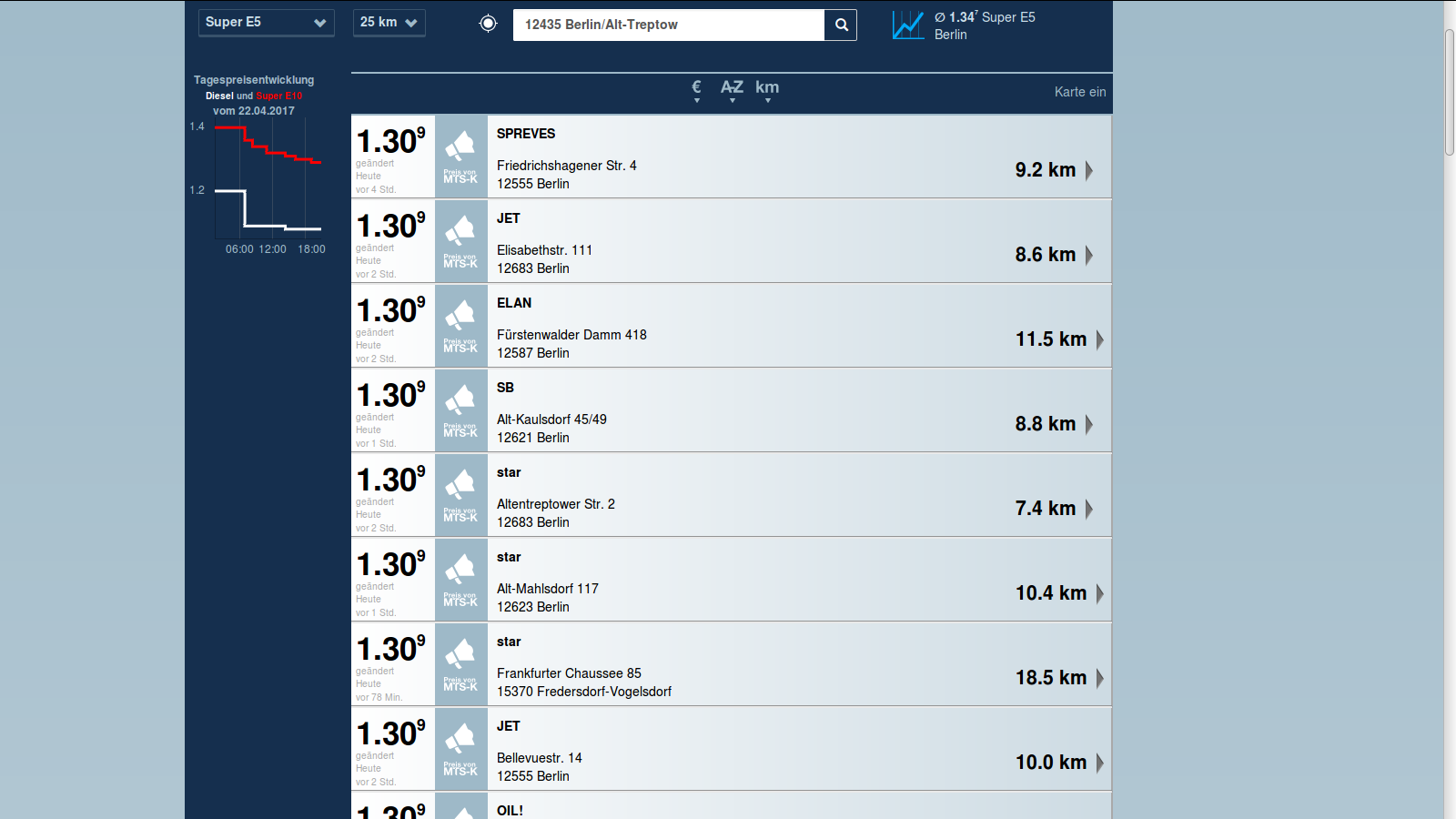Viewport: 1456px width, 819px height.
Task: Open the average price chart icon
Action: tap(908, 25)
